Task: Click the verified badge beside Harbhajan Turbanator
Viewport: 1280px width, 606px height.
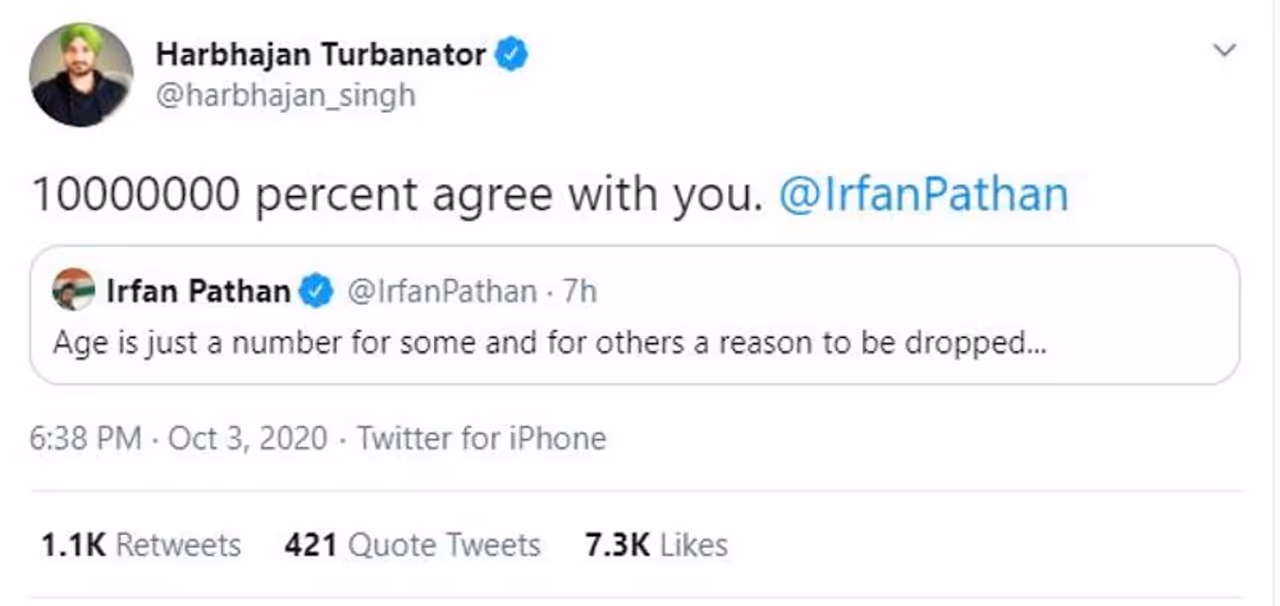Action: [x=512, y=55]
